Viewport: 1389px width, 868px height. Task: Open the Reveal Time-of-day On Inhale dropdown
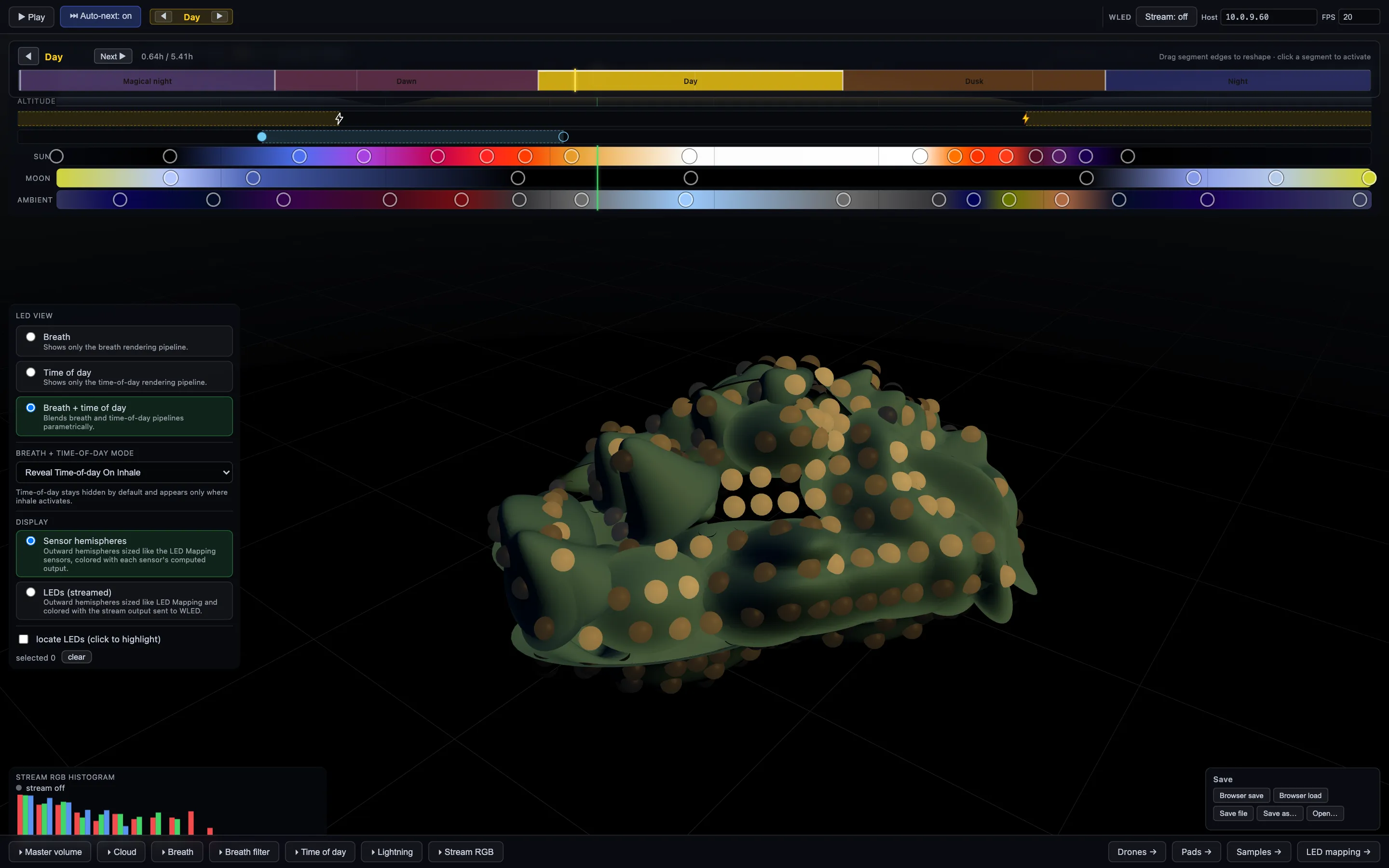pos(124,473)
